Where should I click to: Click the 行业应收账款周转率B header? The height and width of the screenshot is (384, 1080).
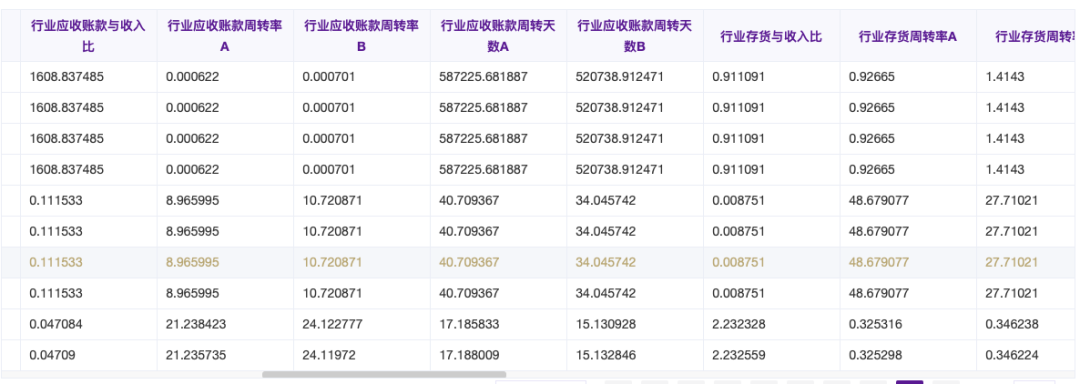coord(362,36)
